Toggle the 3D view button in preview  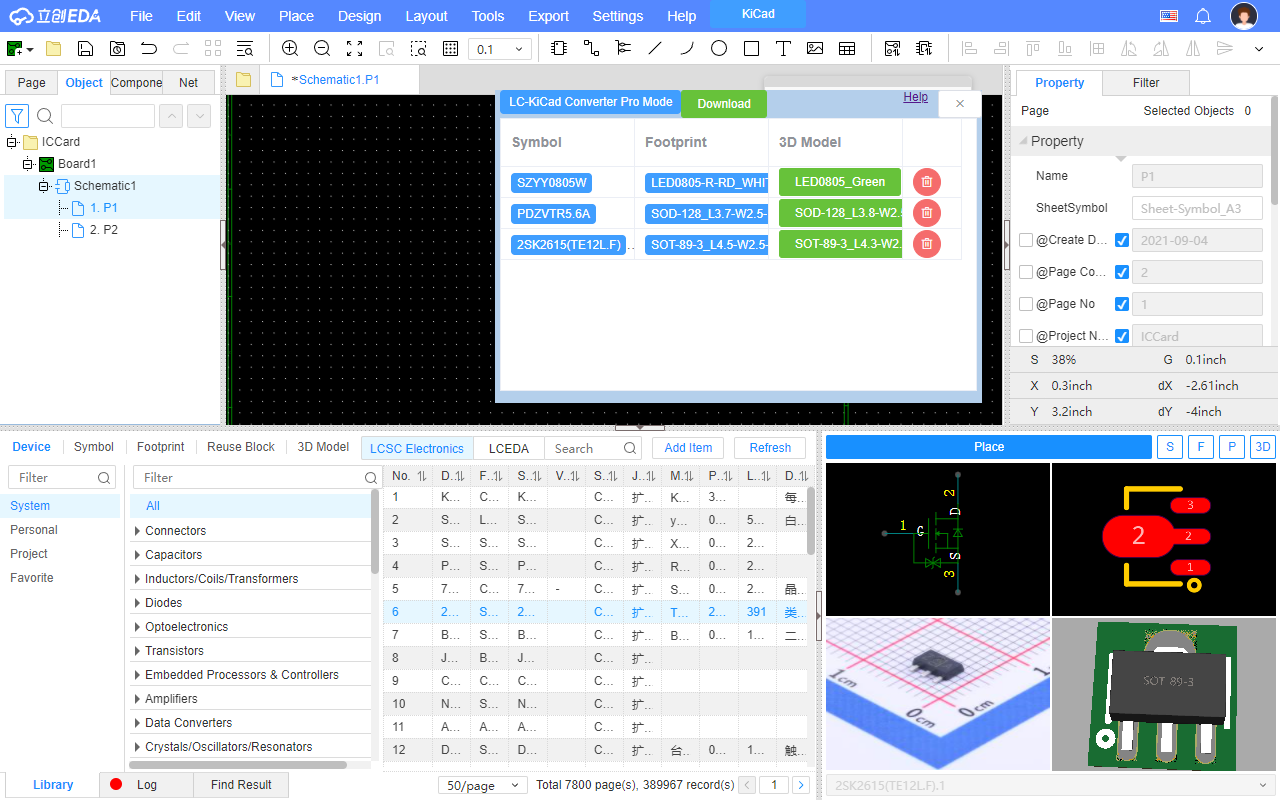pos(1263,447)
